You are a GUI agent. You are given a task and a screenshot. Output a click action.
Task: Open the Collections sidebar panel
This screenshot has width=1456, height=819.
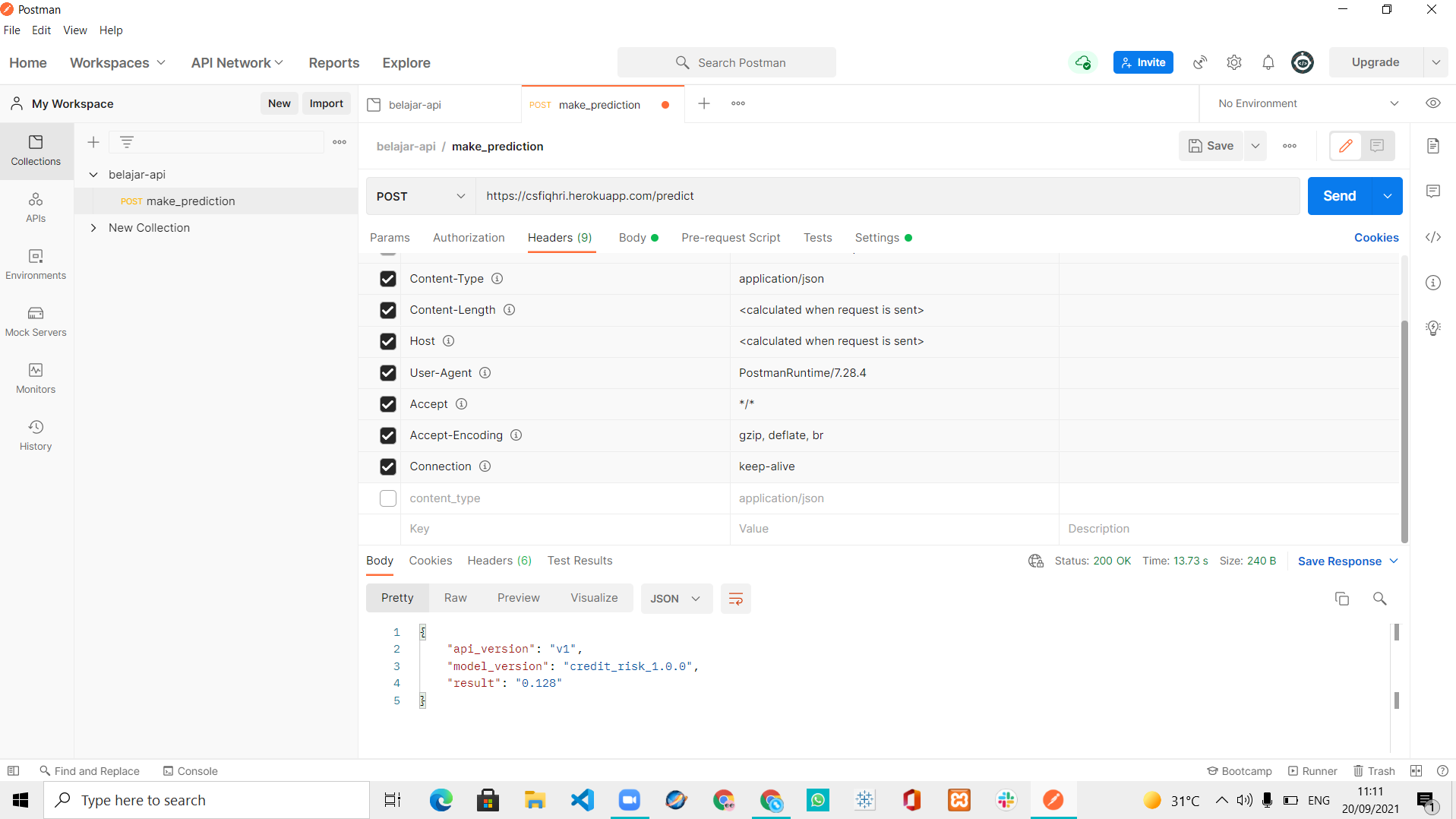[x=36, y=150]
